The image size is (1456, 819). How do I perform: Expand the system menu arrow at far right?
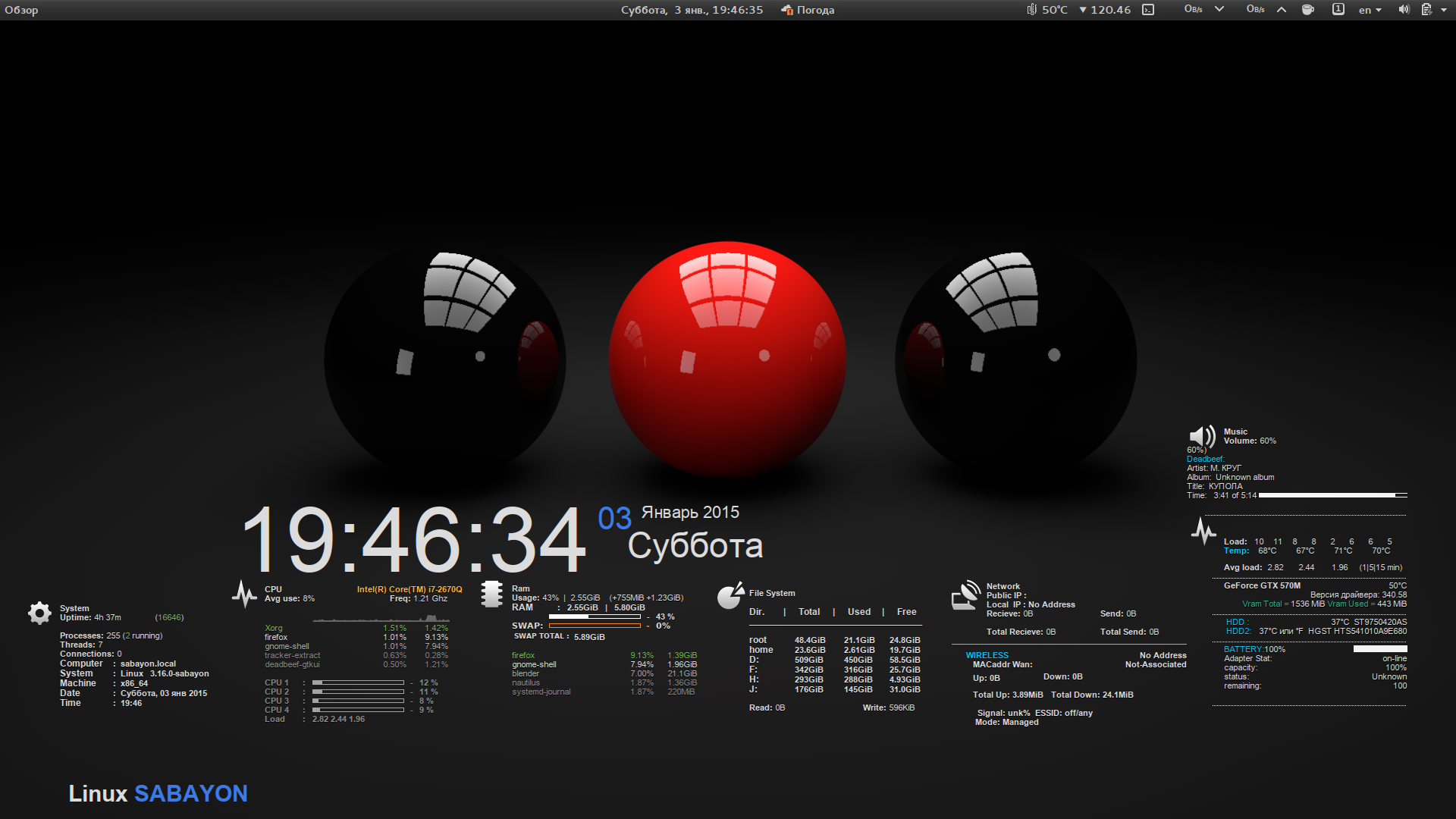click(1444, 10)
